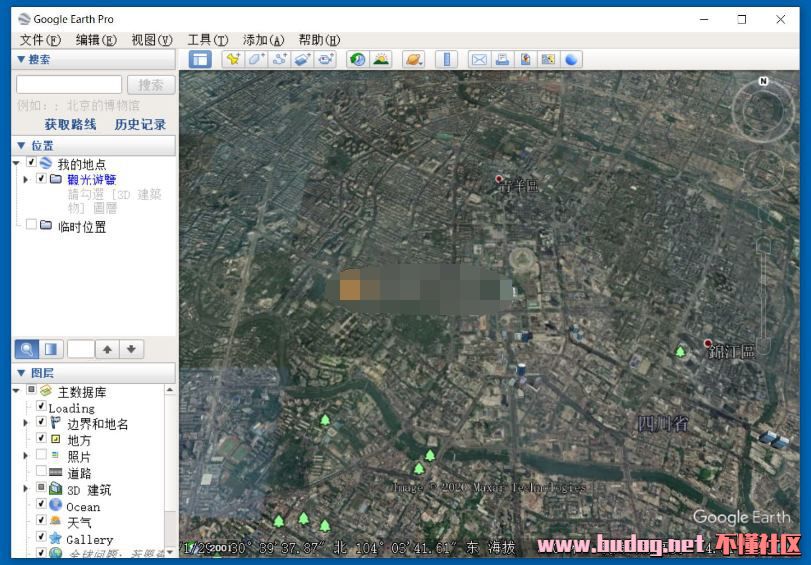Open the 添加(A) menu
This screenshot has width=811, height=565.
click(x=264, y=40)
